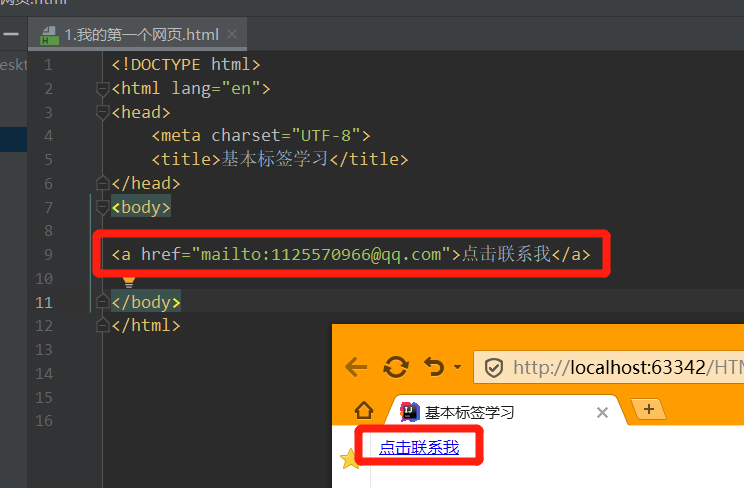The image size is (744, 488).
Task: Click the security shield icon in address bar
Action: click(494, 368)
